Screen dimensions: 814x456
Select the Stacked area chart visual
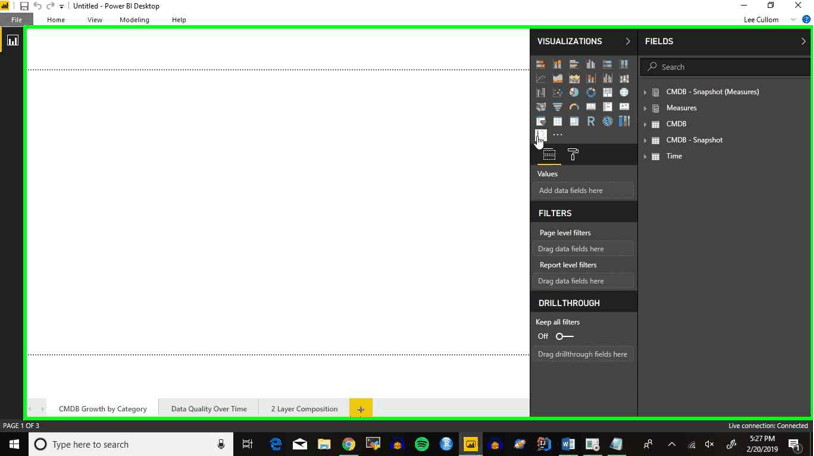click(574, 78)
